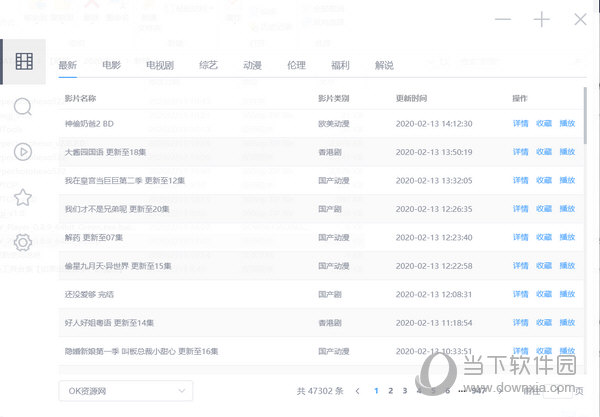Click 详情 for 神偷奶爸2 BD
Image resolution: width=600 pixels, height=417 pixels.
click(x=520, y=123)
